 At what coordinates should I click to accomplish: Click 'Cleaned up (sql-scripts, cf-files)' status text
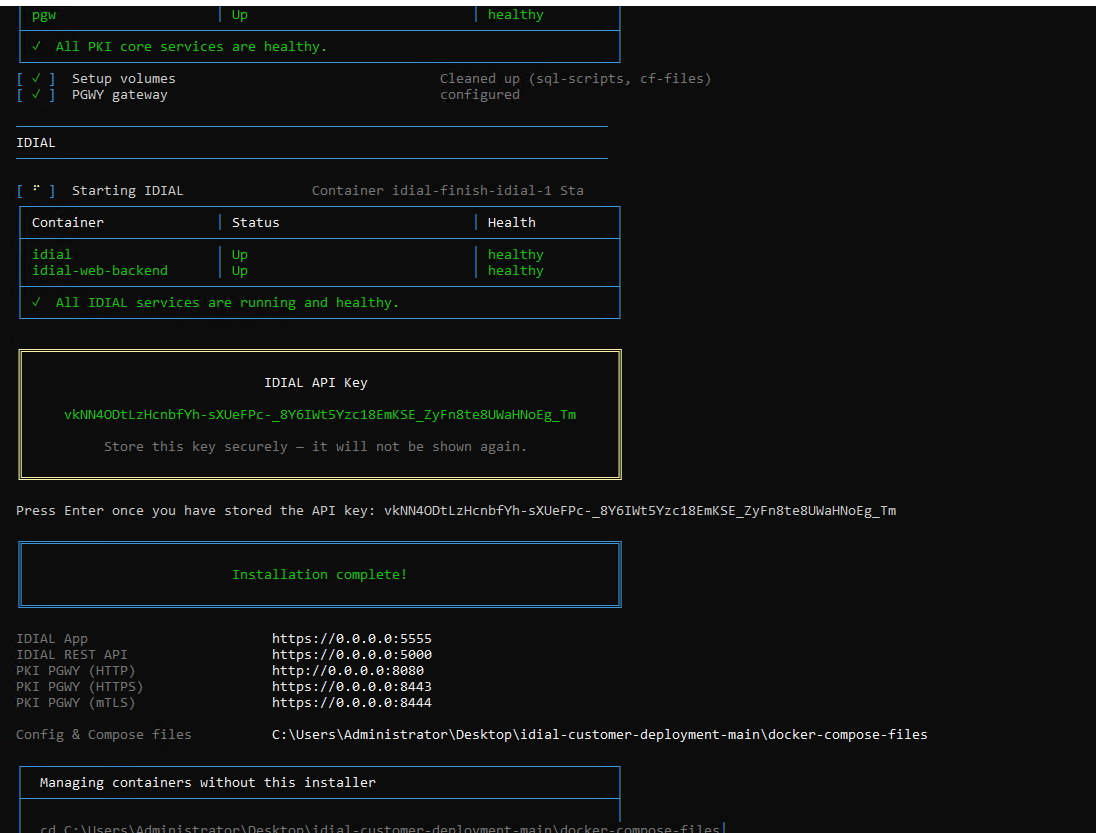pos(575,79)
